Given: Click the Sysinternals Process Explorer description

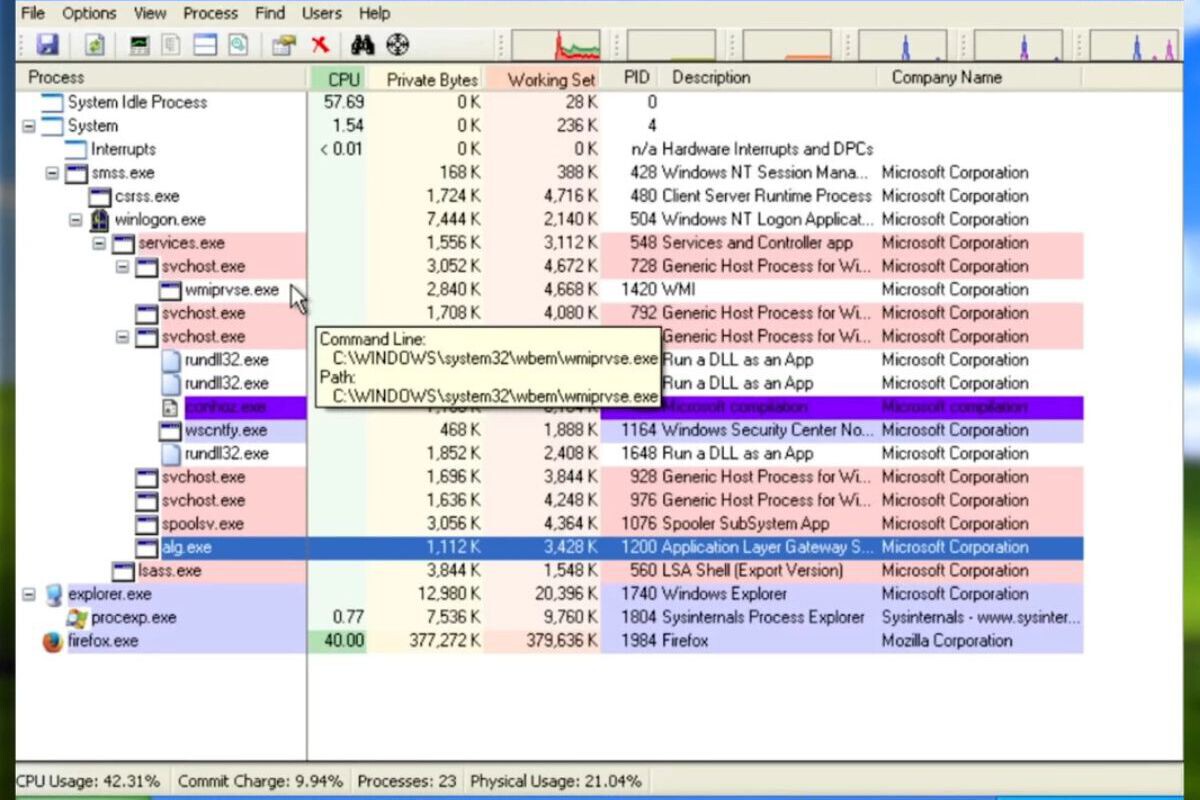Looking at the screenshot, I should coord(763,618).
